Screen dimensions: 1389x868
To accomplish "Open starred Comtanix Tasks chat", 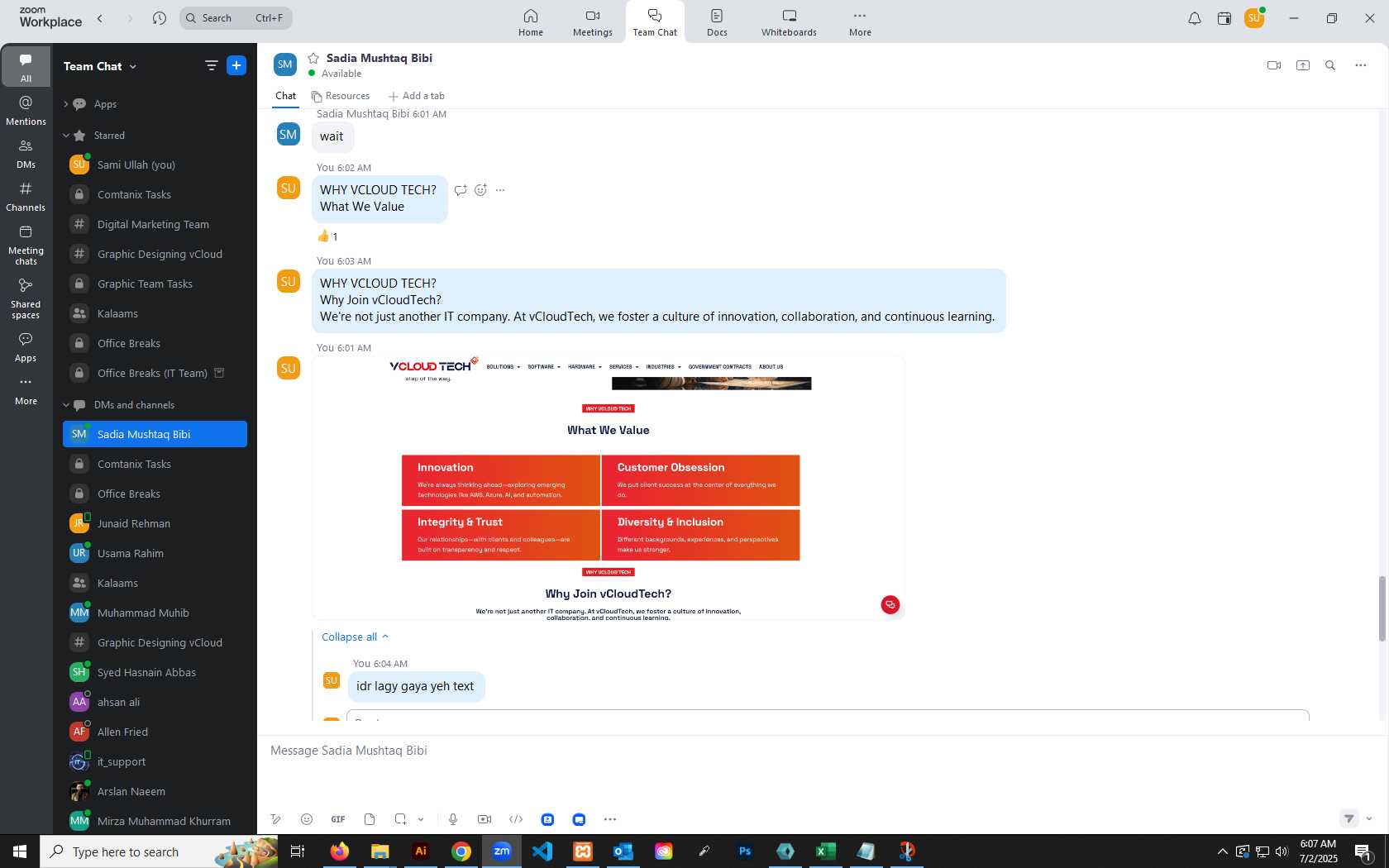I will point(155,194).
